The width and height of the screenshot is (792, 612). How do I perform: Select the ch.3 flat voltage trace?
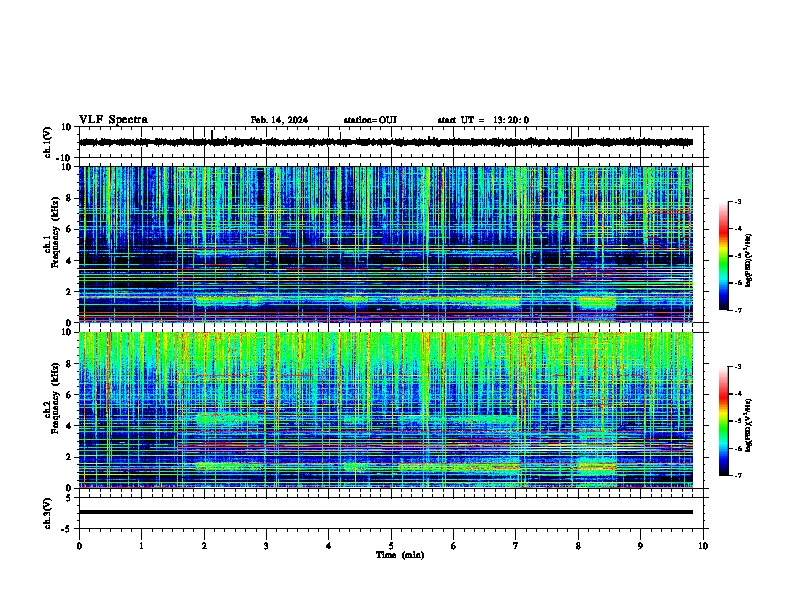coord(386,512)
